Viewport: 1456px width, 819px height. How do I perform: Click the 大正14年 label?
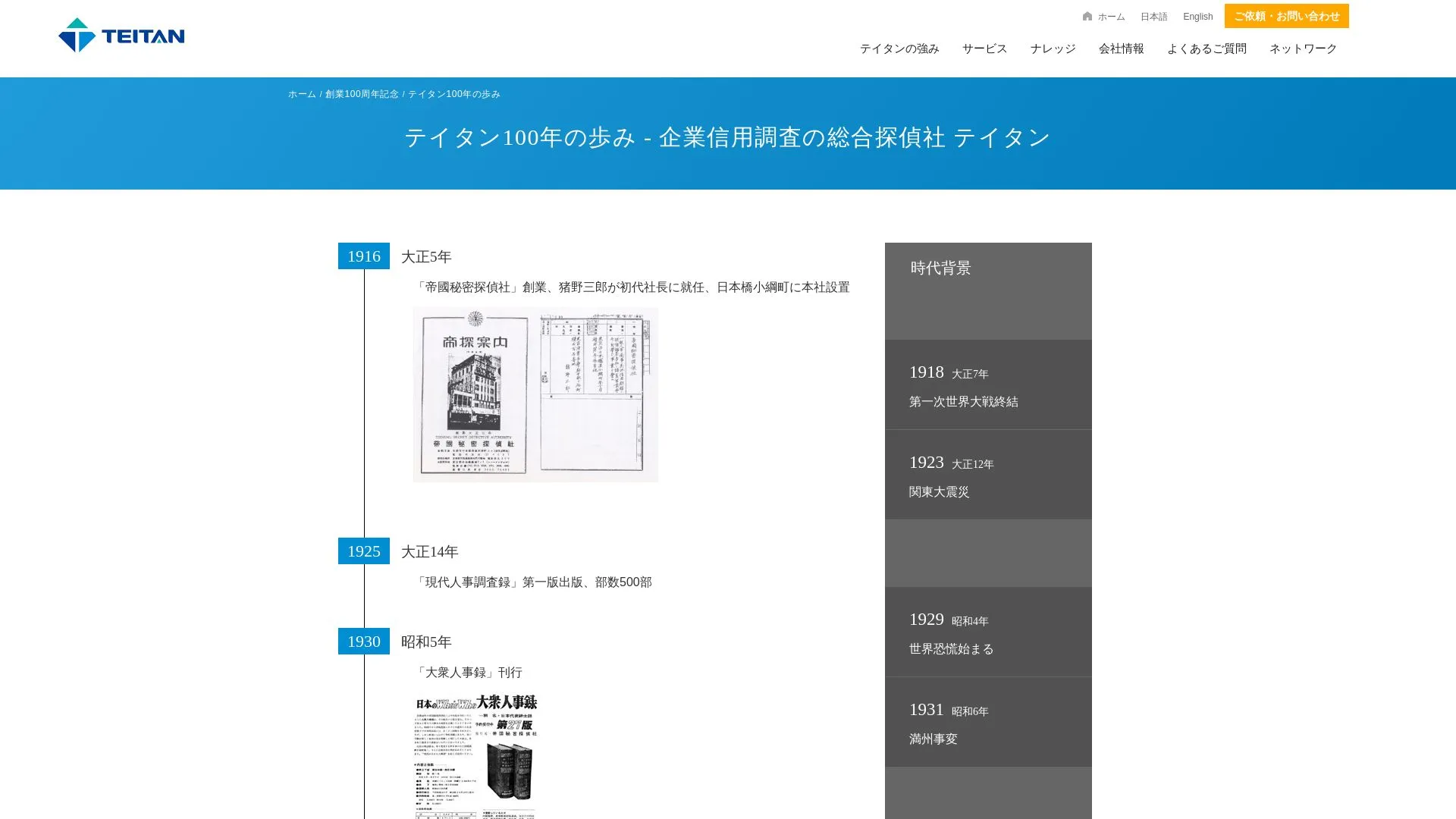(429, 552)
